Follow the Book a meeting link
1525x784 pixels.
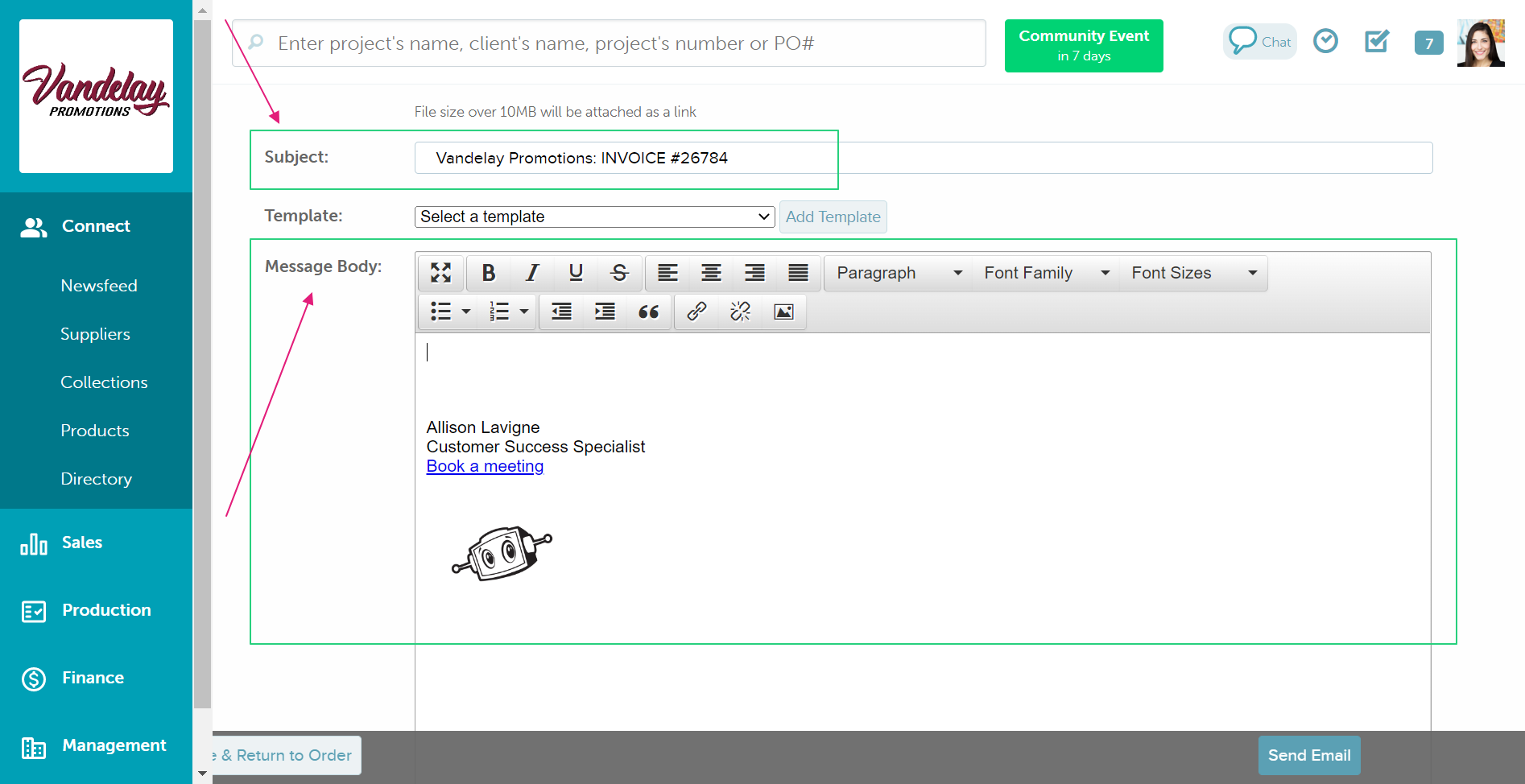(x=485, y=466)
